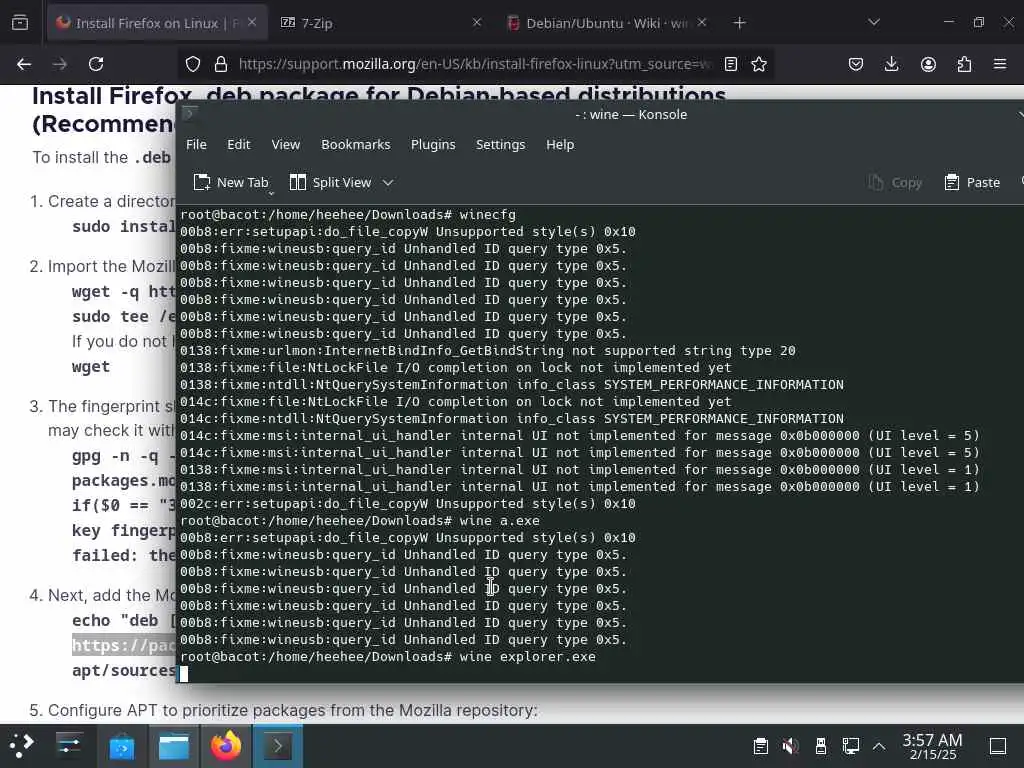Go back to the previous page in Firefox

[x=24, y=64]
